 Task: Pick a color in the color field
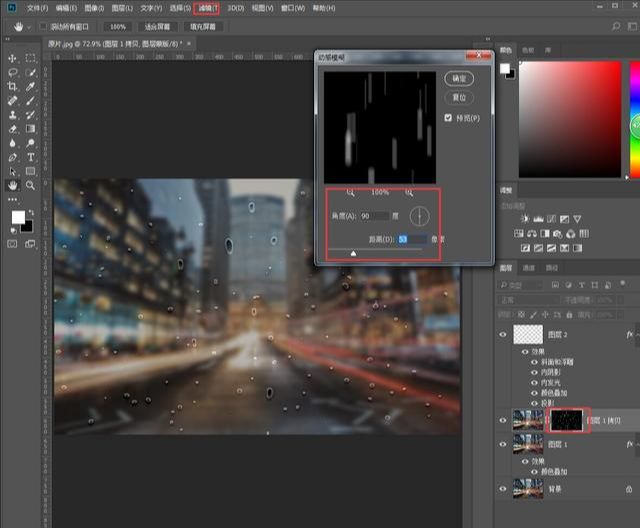coord(570,120)
